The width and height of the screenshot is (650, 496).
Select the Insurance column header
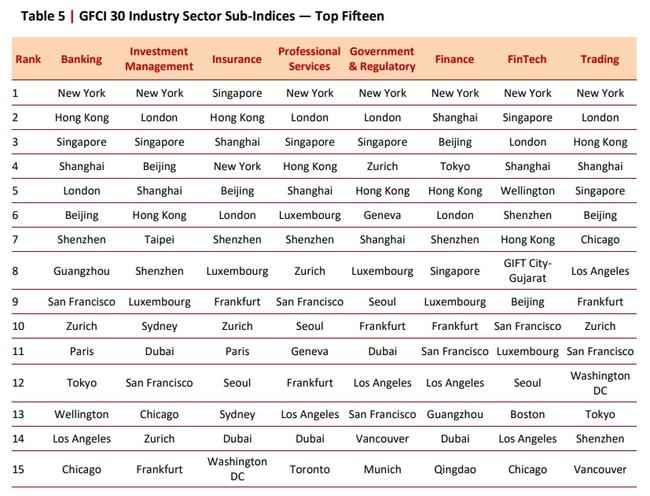(237, 59)
